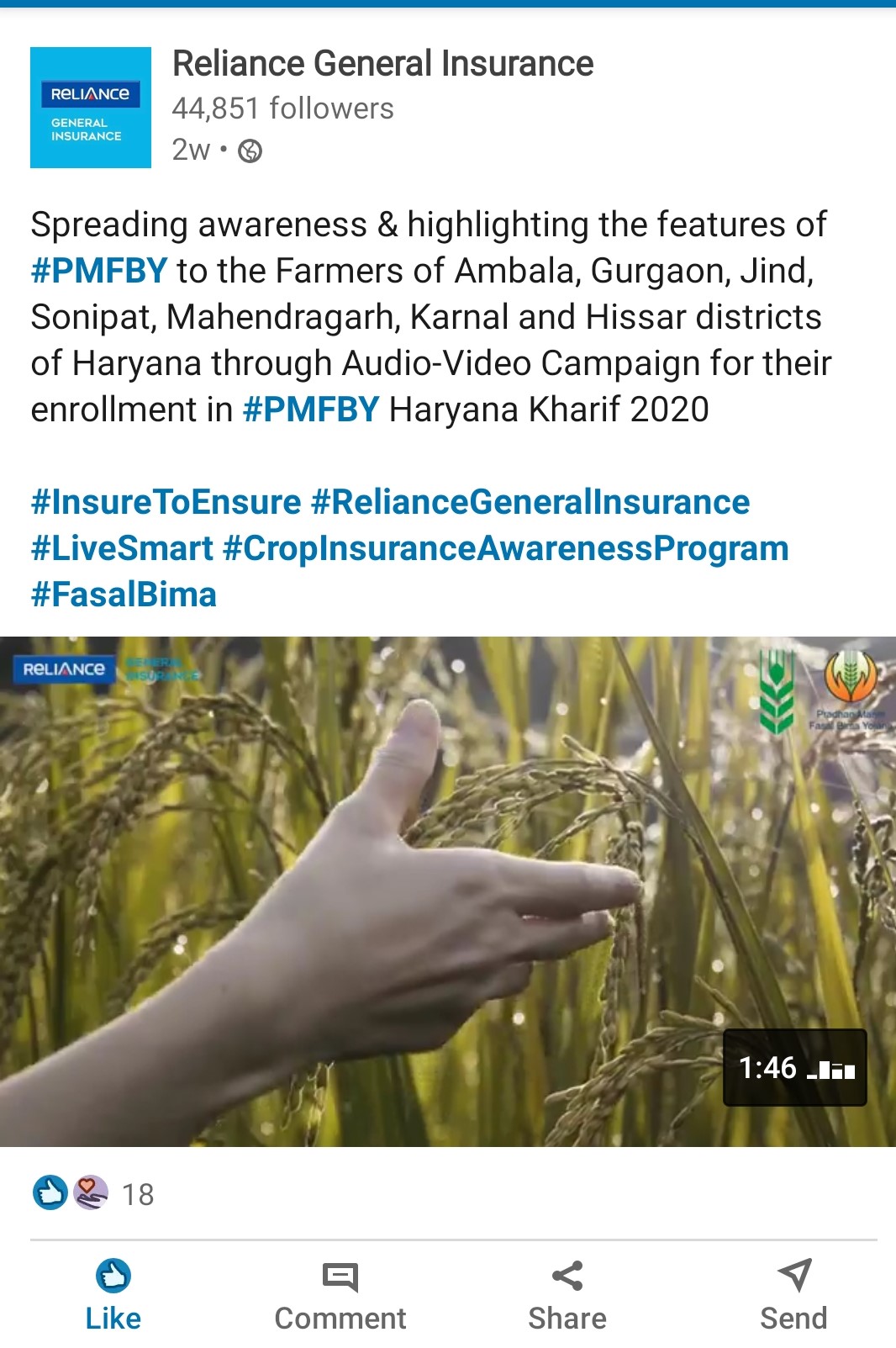Open the #InsureToEnsure hashtag
Image resolution: width=896 pixels, height=1348 pixels.
coord(166,502)
